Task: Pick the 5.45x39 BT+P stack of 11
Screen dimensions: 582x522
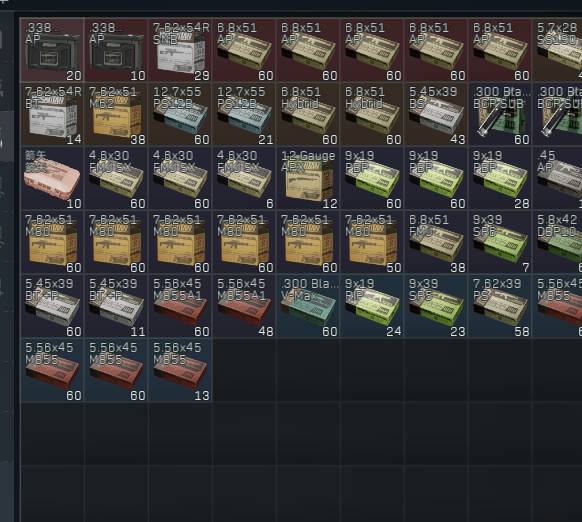Action: click(117, 306)
